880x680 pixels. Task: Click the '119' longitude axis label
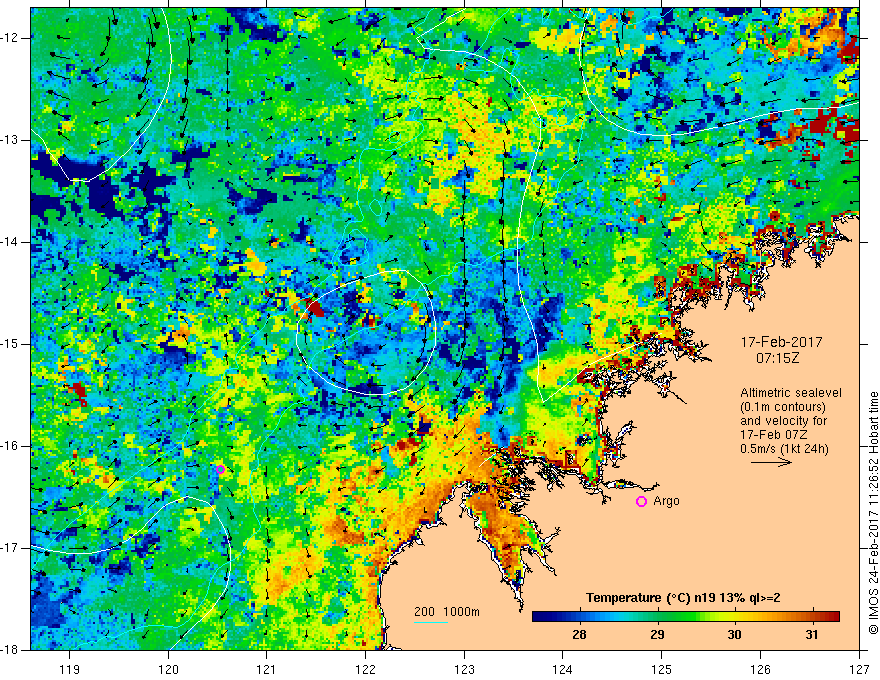(70, 669)
